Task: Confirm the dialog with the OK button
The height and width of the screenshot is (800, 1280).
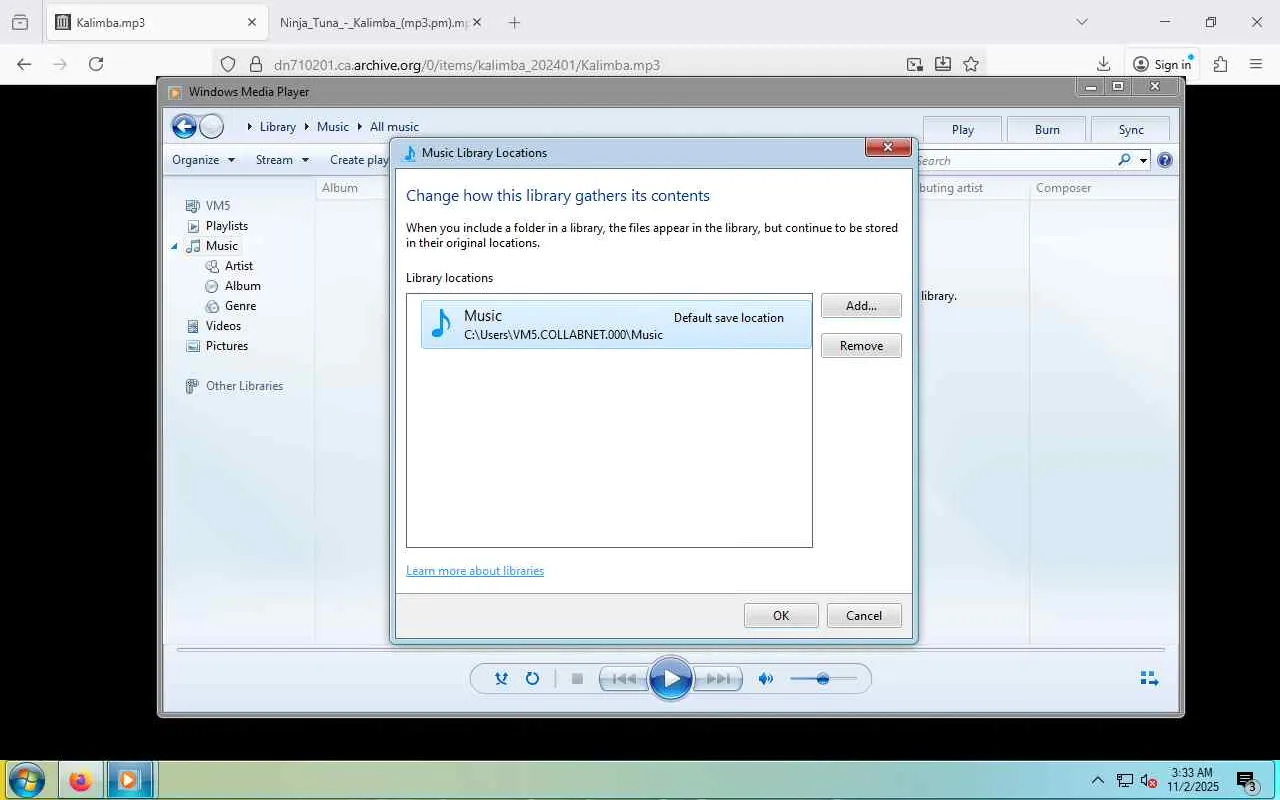Action: coord(781,615)
